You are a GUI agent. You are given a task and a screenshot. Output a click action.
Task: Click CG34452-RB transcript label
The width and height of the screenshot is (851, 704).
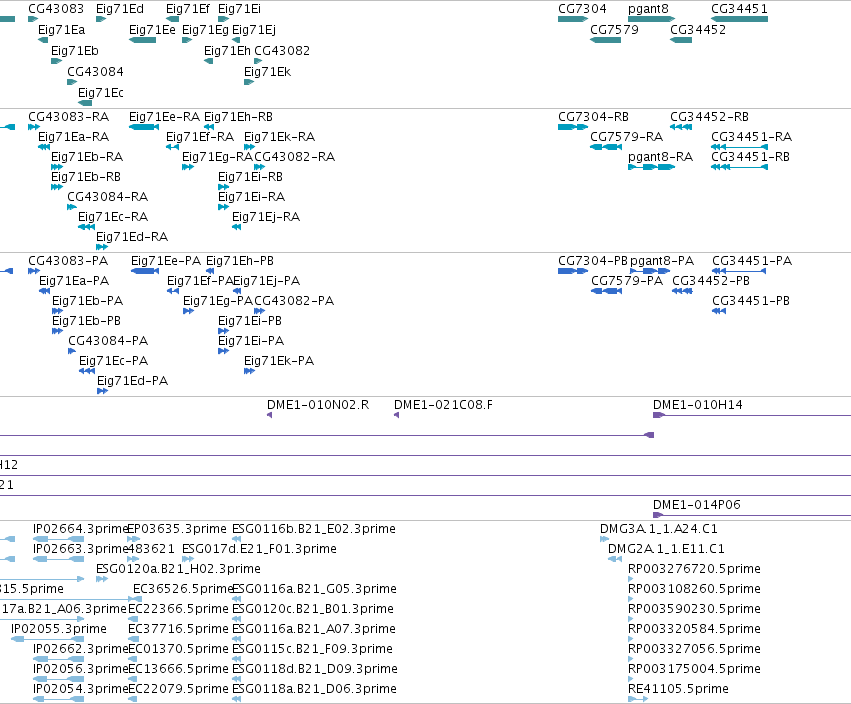tap(709, 117)
